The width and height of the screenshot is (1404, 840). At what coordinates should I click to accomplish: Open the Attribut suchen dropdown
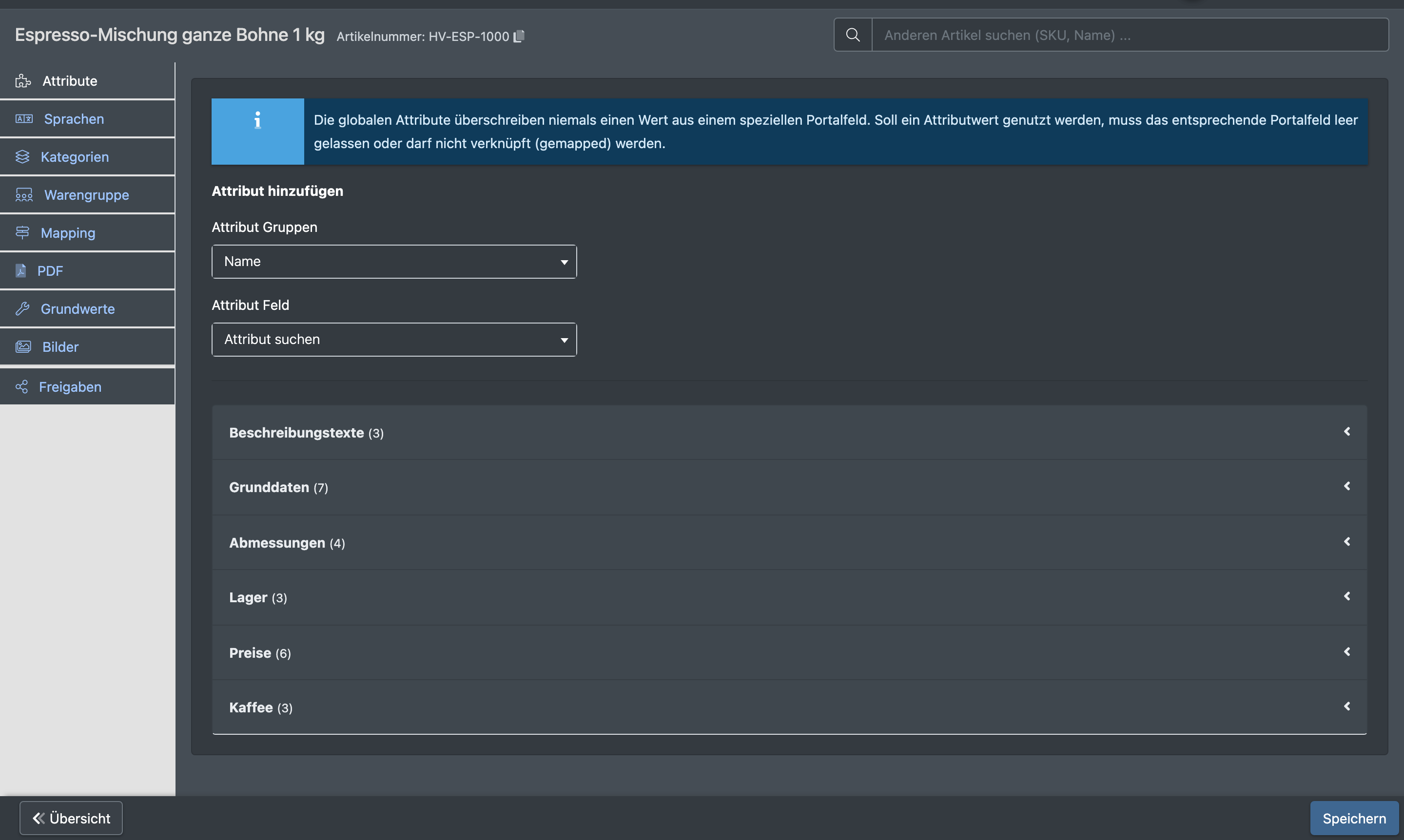click(x=394, y=340)
